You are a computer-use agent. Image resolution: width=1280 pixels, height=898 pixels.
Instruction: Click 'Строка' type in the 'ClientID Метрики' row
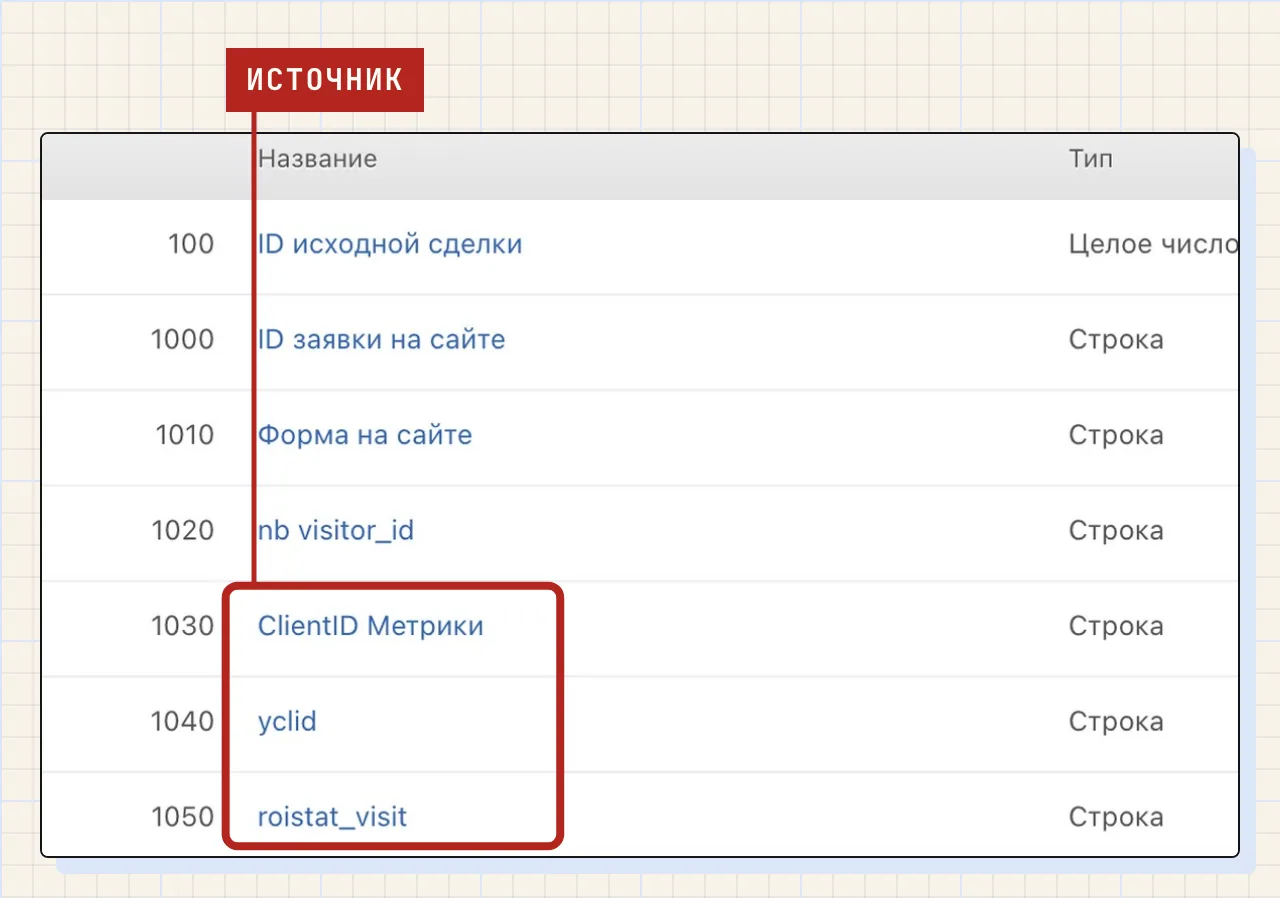tap(1116, 626)
